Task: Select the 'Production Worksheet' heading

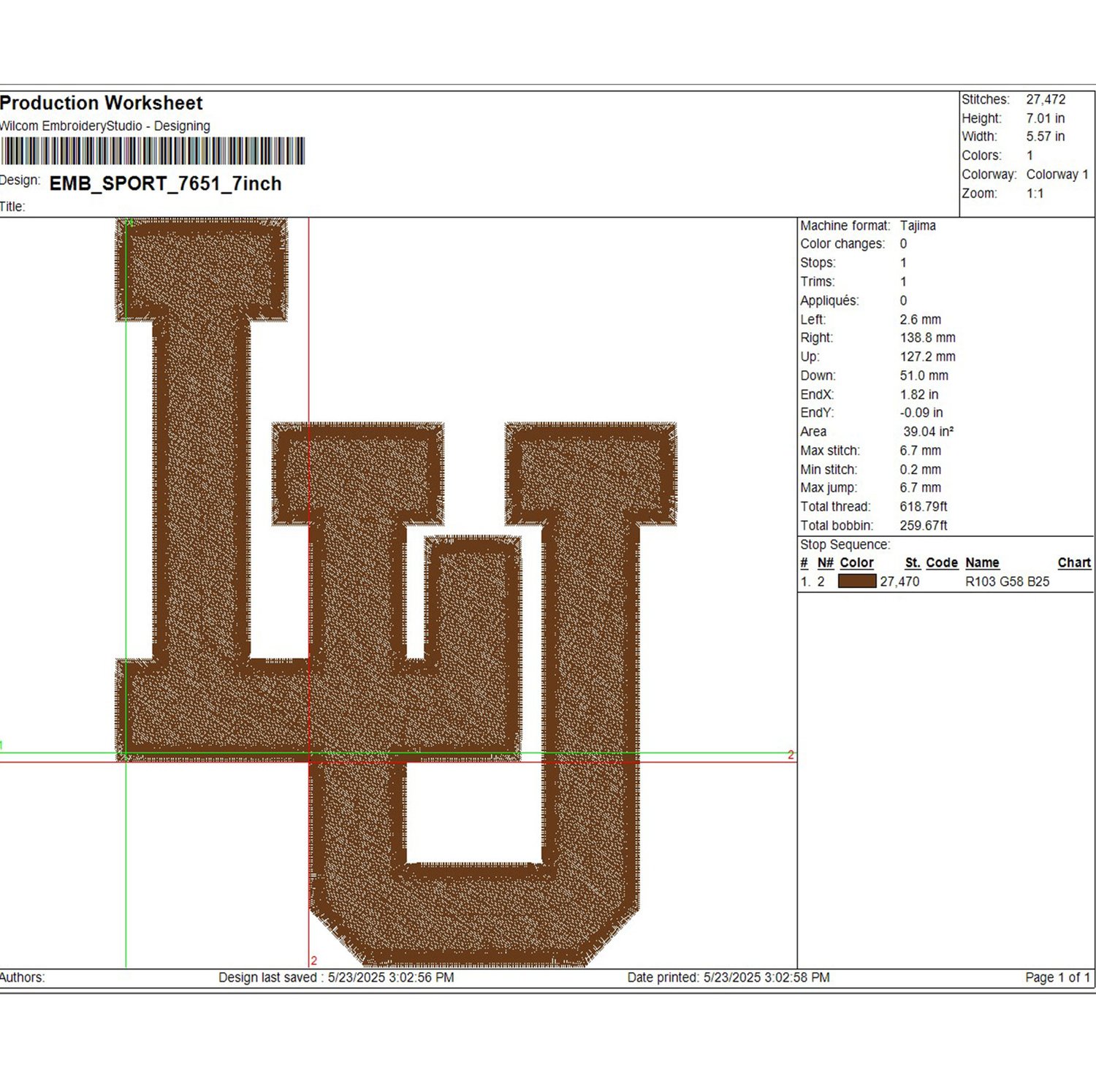Action: 102,103
